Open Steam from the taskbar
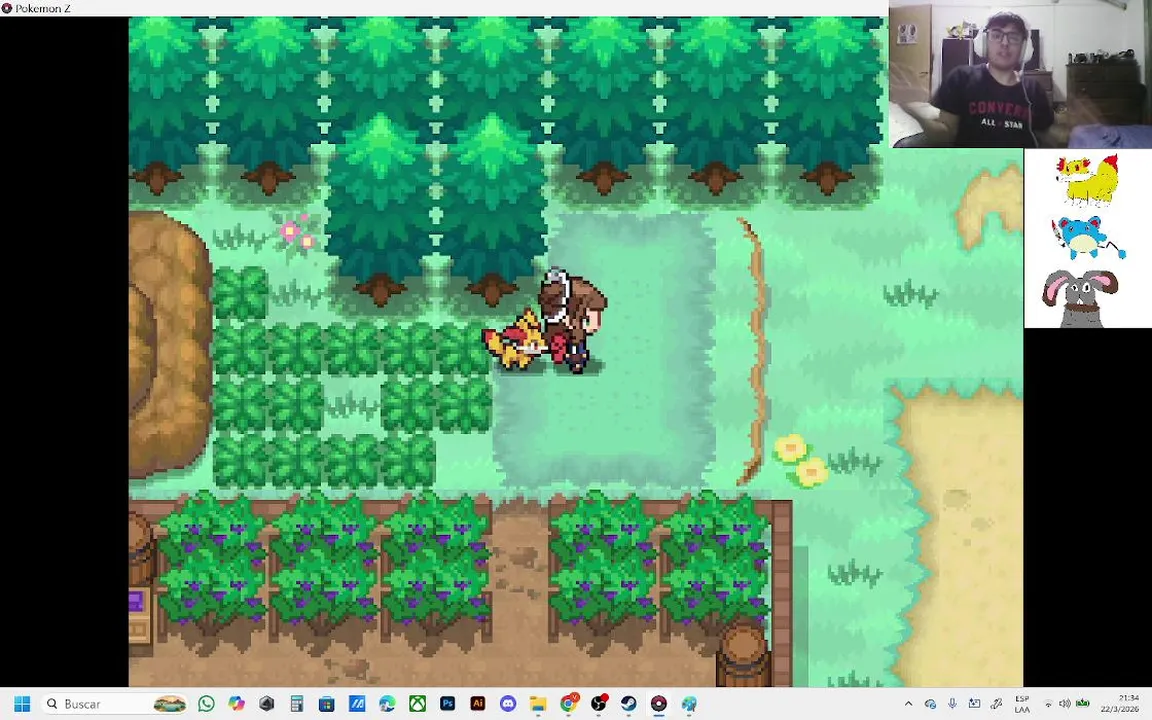1152x720 pixels. 629,704
